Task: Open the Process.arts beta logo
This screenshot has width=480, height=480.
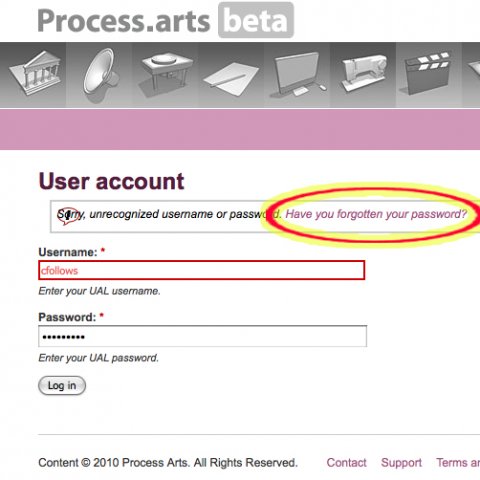Action: [x=165, y=21]
